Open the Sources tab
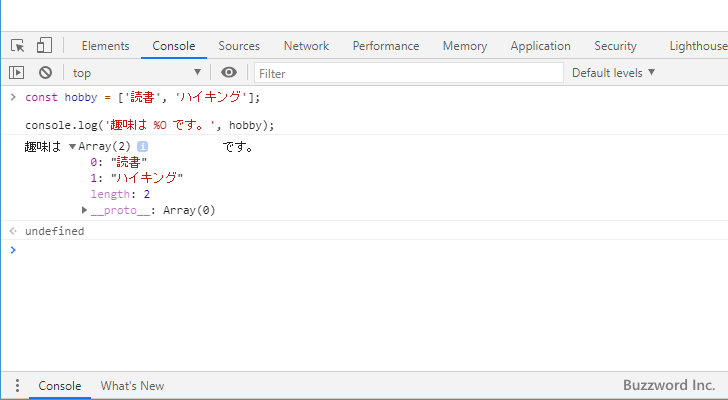Image resolution: width=728 pixels, height=400 pixels. tap(239, 46)
